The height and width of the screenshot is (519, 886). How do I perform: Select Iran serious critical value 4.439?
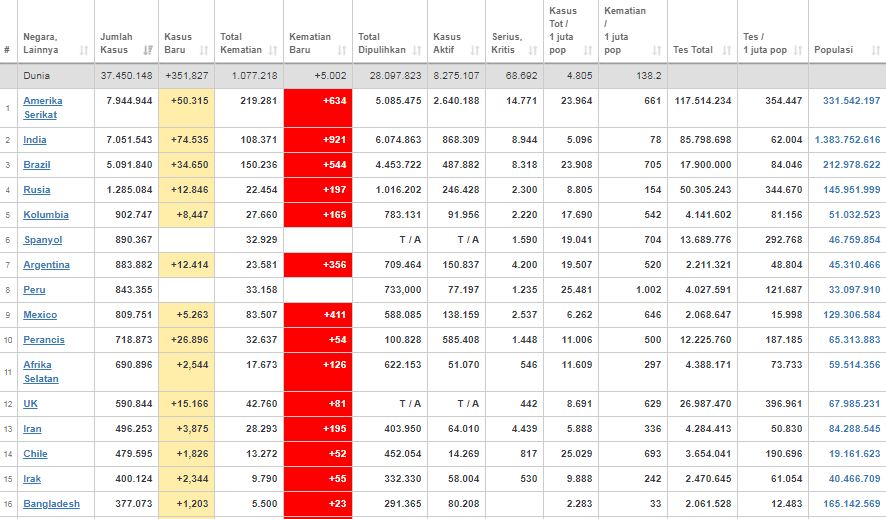tap(524, 429)
